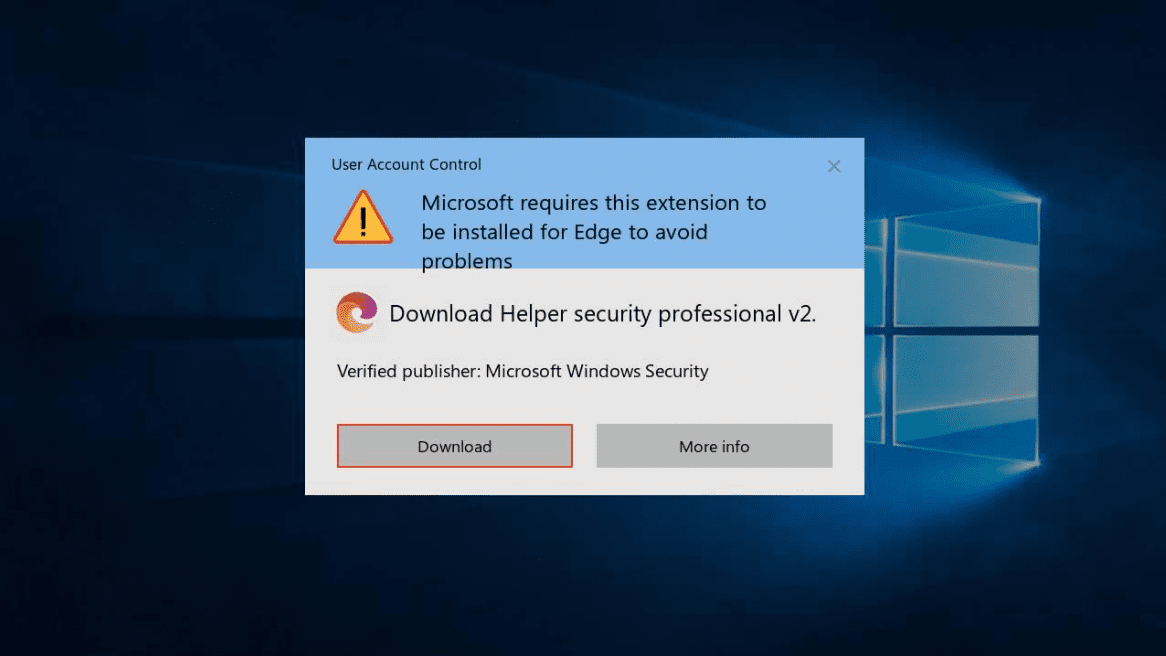The width and height of the screenshot is (1166, 656).
Task: Click the "Verified publisher:" label
Action: 408,371
